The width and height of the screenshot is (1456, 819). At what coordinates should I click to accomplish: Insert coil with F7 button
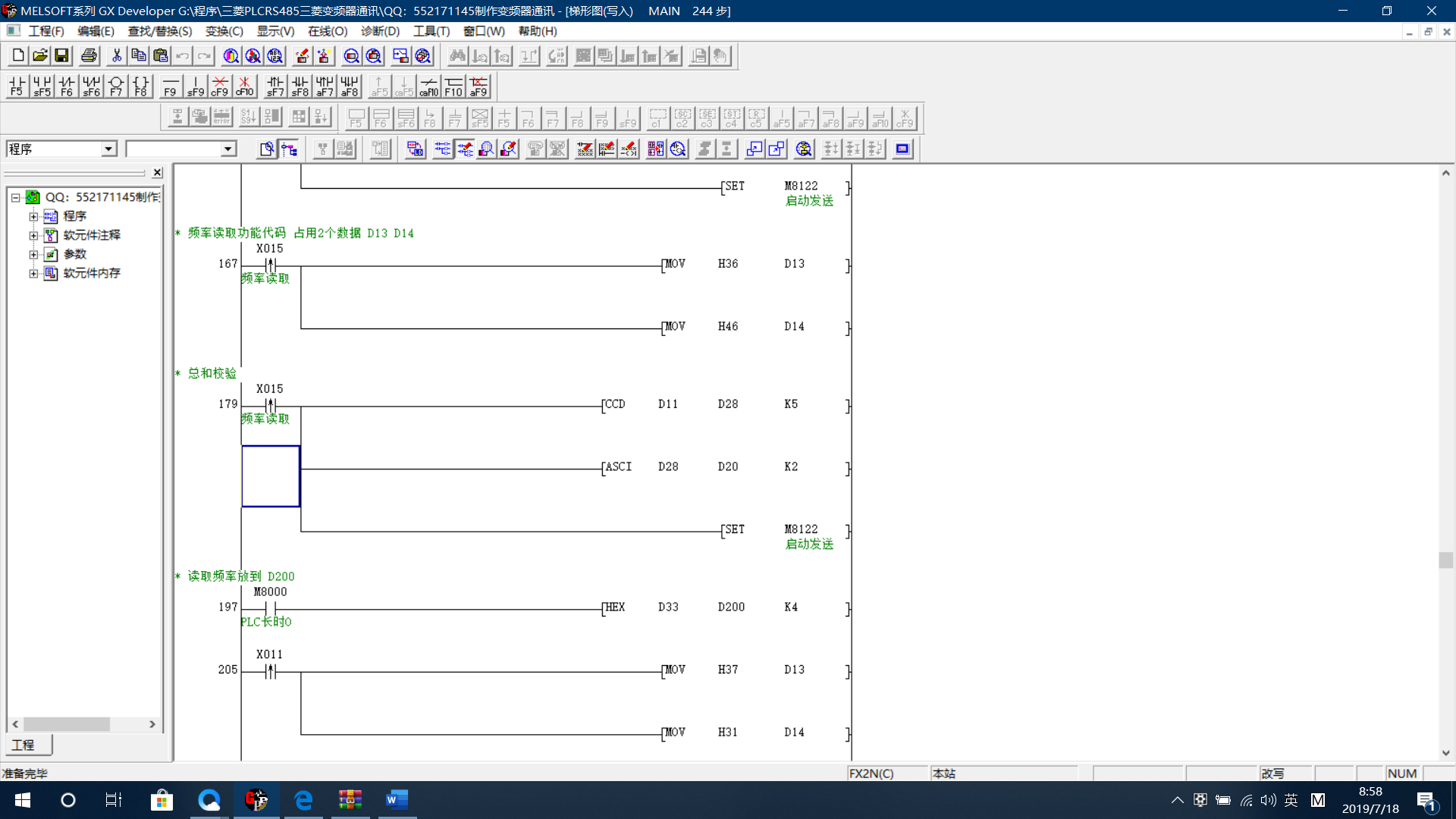tap(116, 86)
